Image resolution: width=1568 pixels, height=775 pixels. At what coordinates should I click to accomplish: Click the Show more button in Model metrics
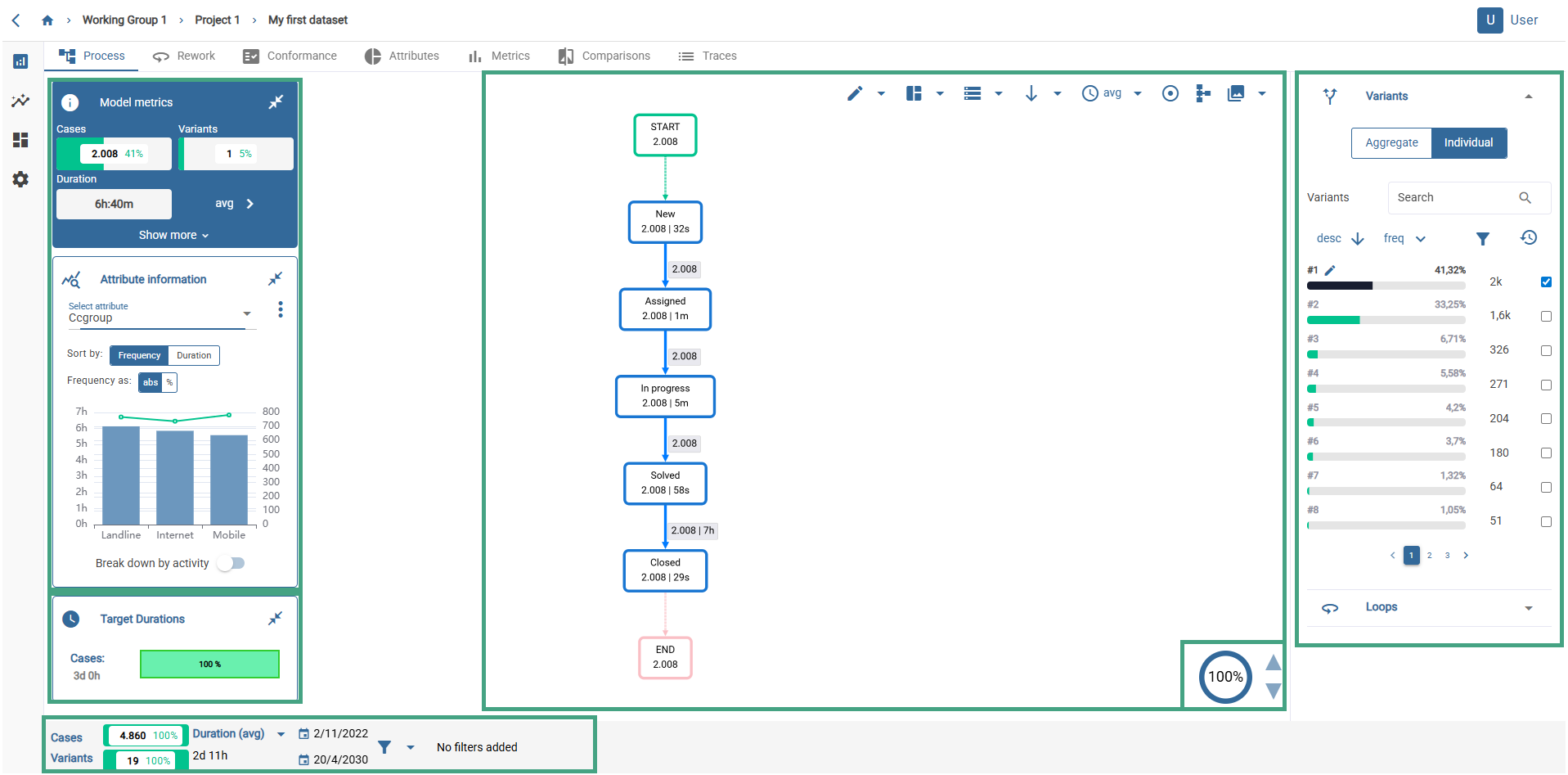click(x=168, y=235)
